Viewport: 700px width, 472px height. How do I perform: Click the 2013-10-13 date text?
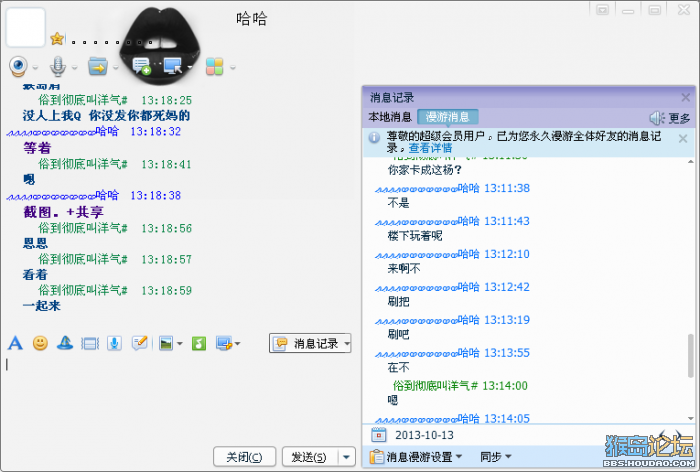coord(424,435)
